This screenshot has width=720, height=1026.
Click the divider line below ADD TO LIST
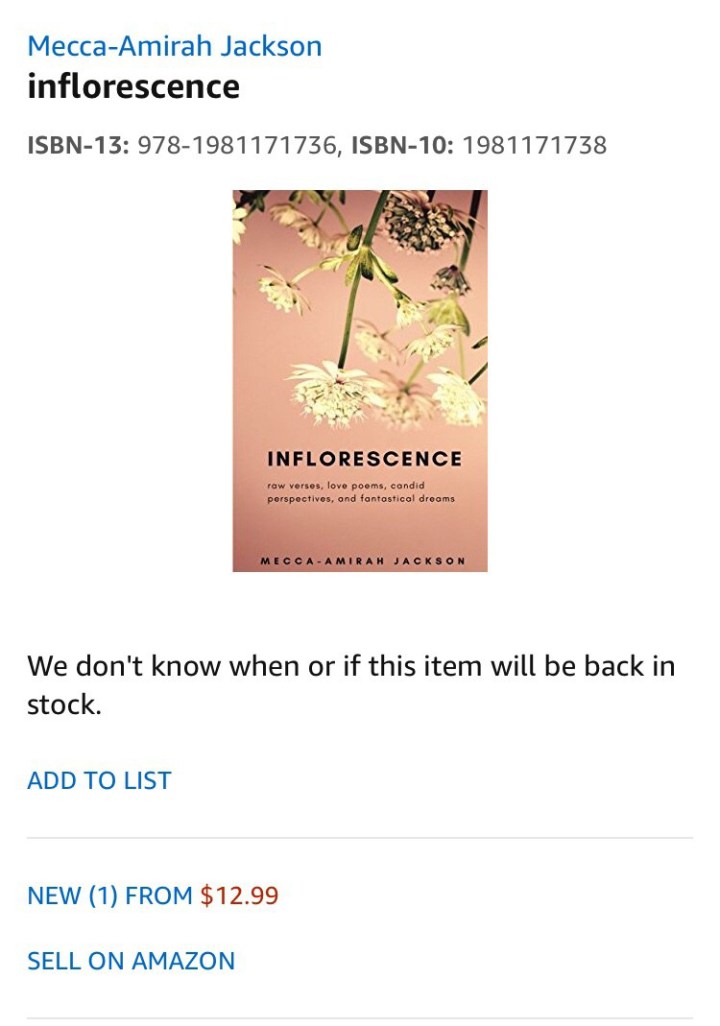pos(360,837)
